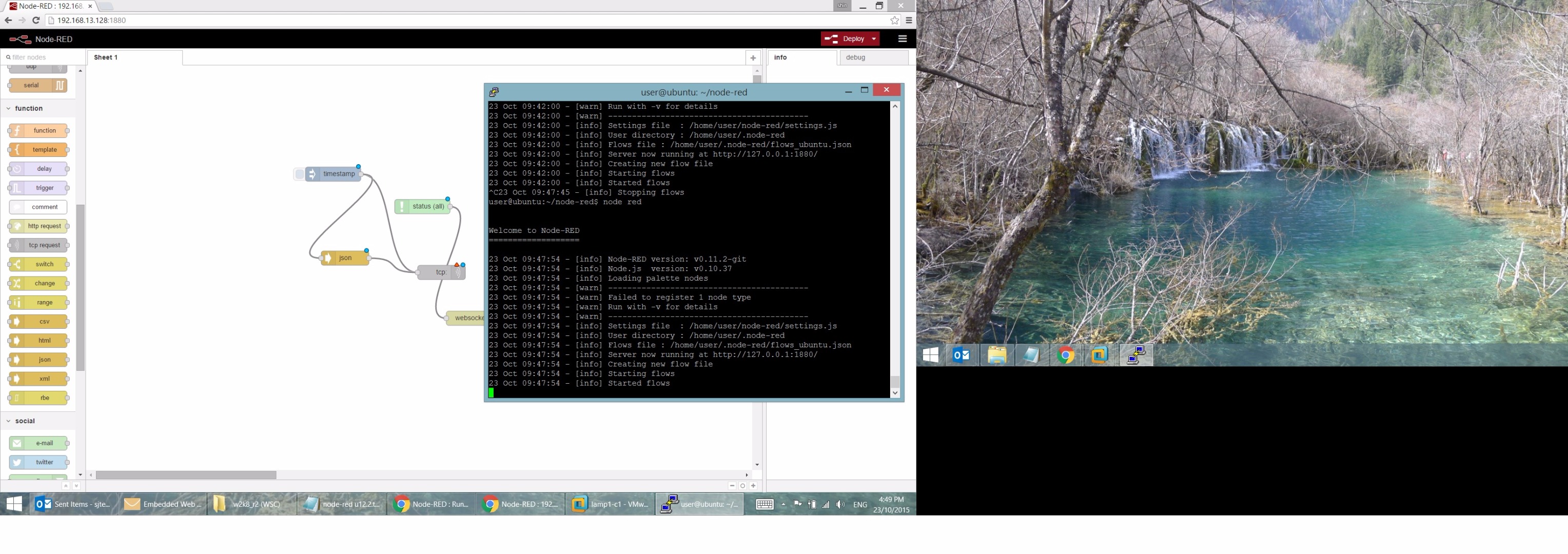Screen dimensions: 1568x554
Task: Click the json node icon in sidebar
Action: coord(44,359)
